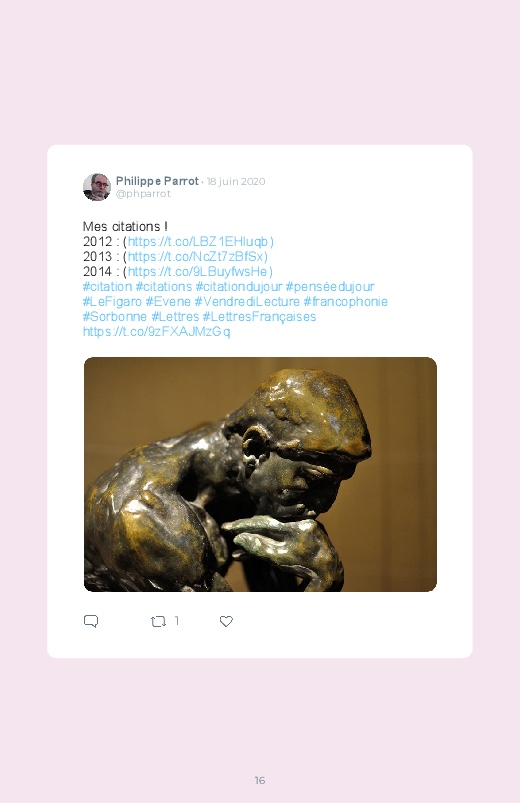Screen dimensions: 520x803
Task: Open the 18 juin 2020 date
Action: pos(236,181)
